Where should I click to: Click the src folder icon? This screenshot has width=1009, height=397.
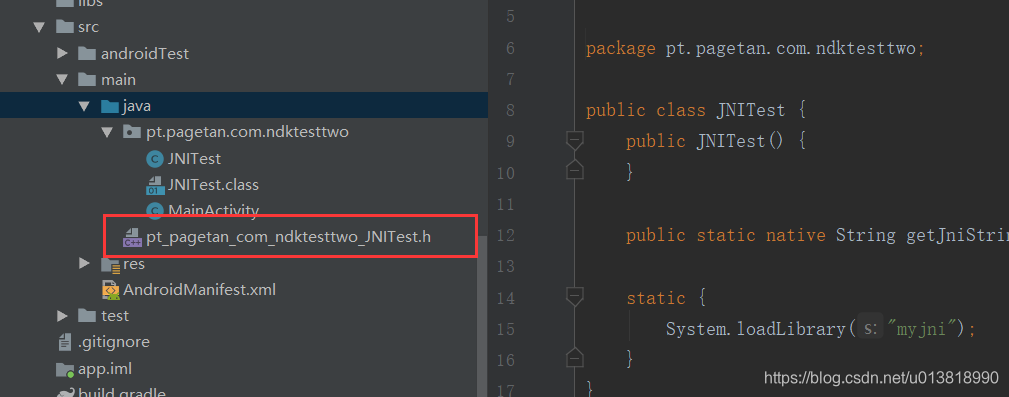click(x=64, y=27)
